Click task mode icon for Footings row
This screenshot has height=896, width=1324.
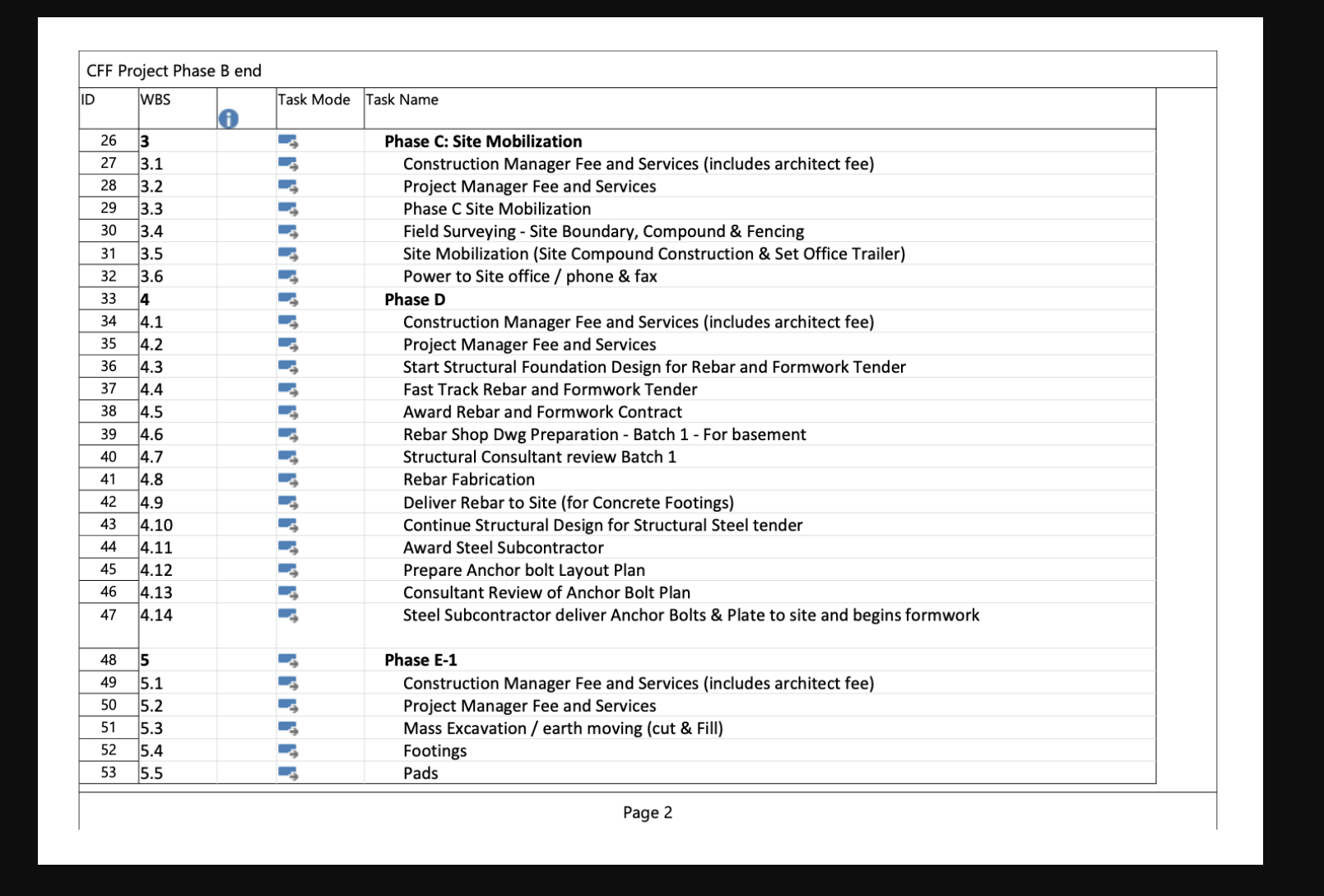tap(287, 750)
